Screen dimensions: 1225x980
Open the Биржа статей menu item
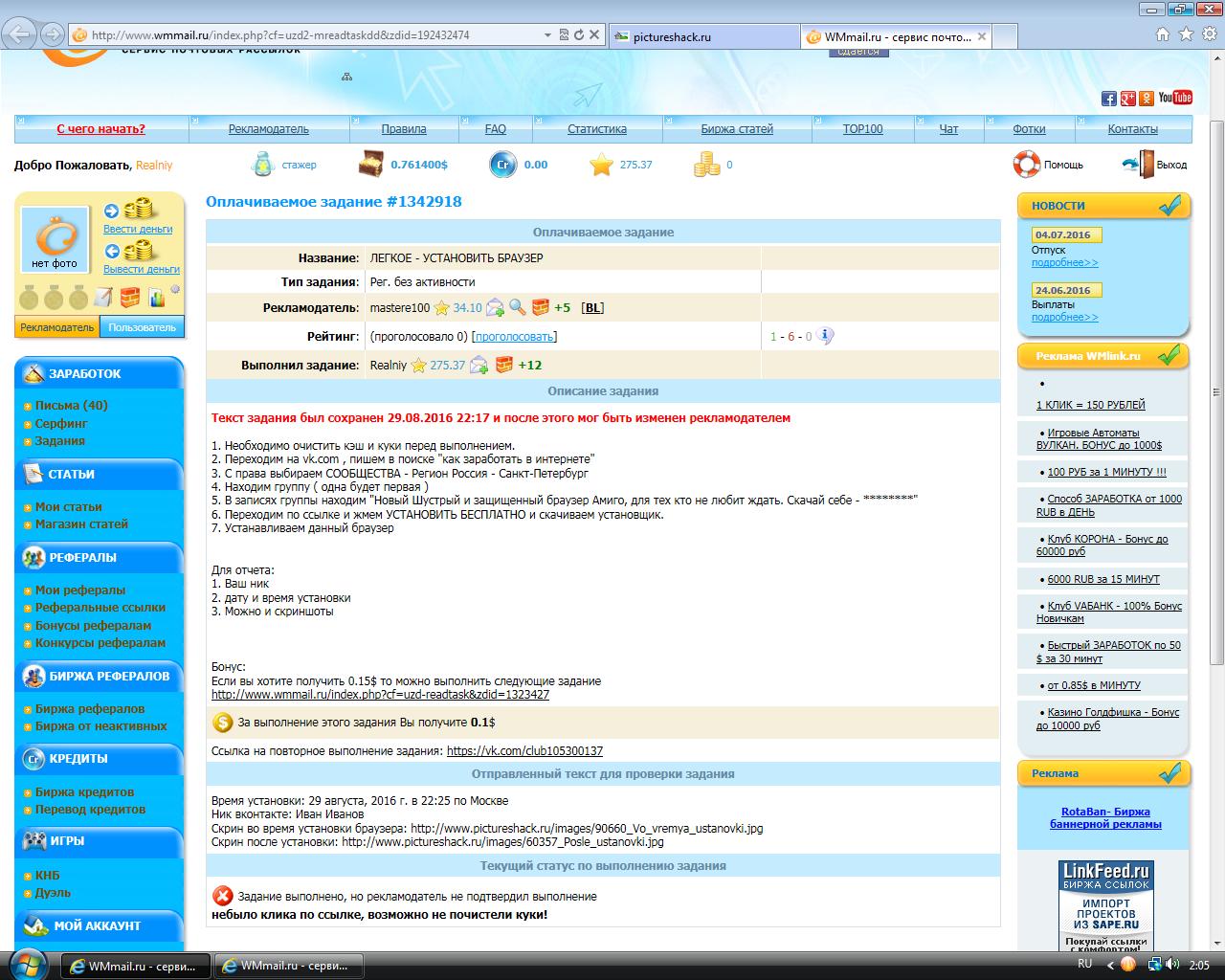(737, 128)
